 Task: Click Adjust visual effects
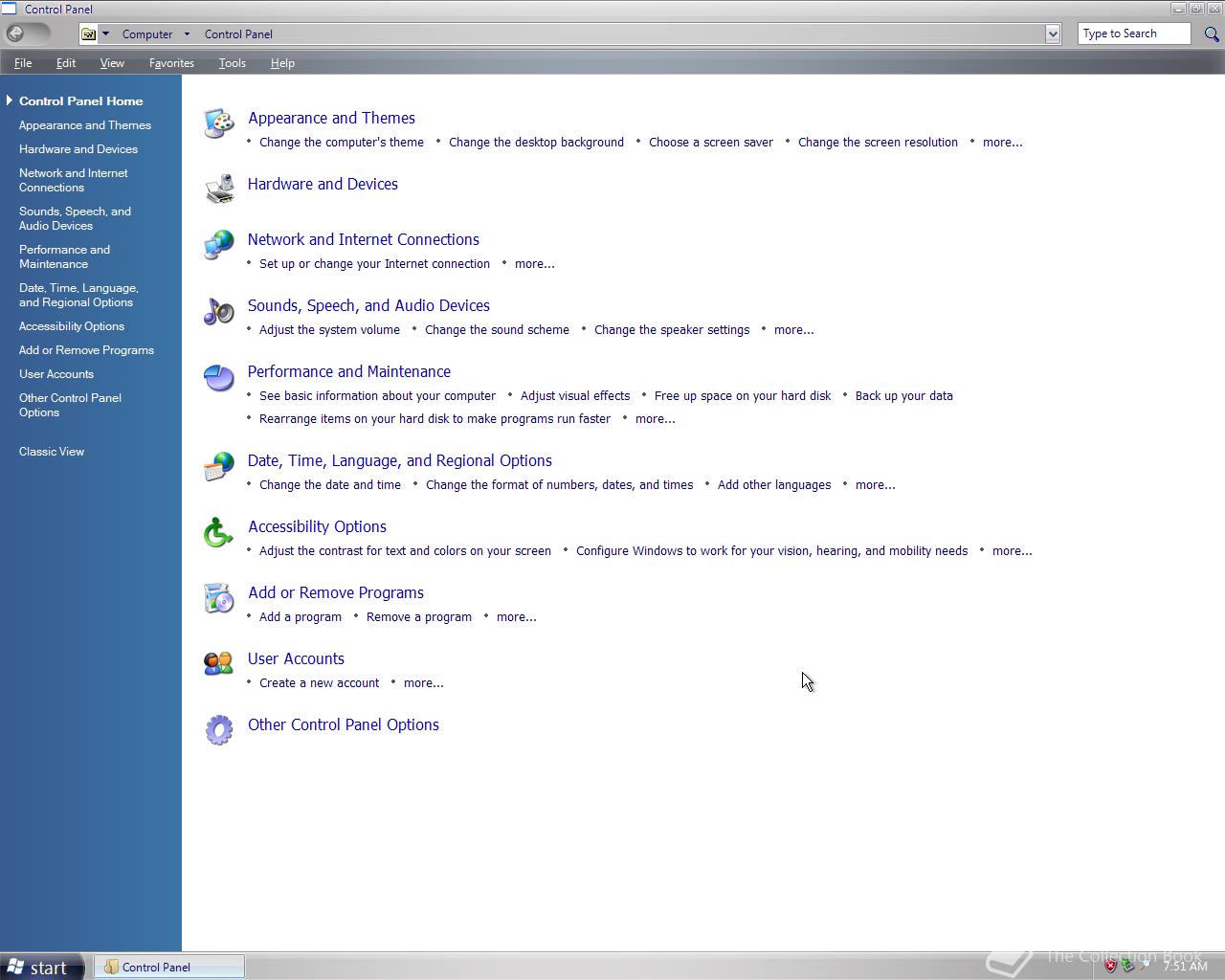point(575,395)
